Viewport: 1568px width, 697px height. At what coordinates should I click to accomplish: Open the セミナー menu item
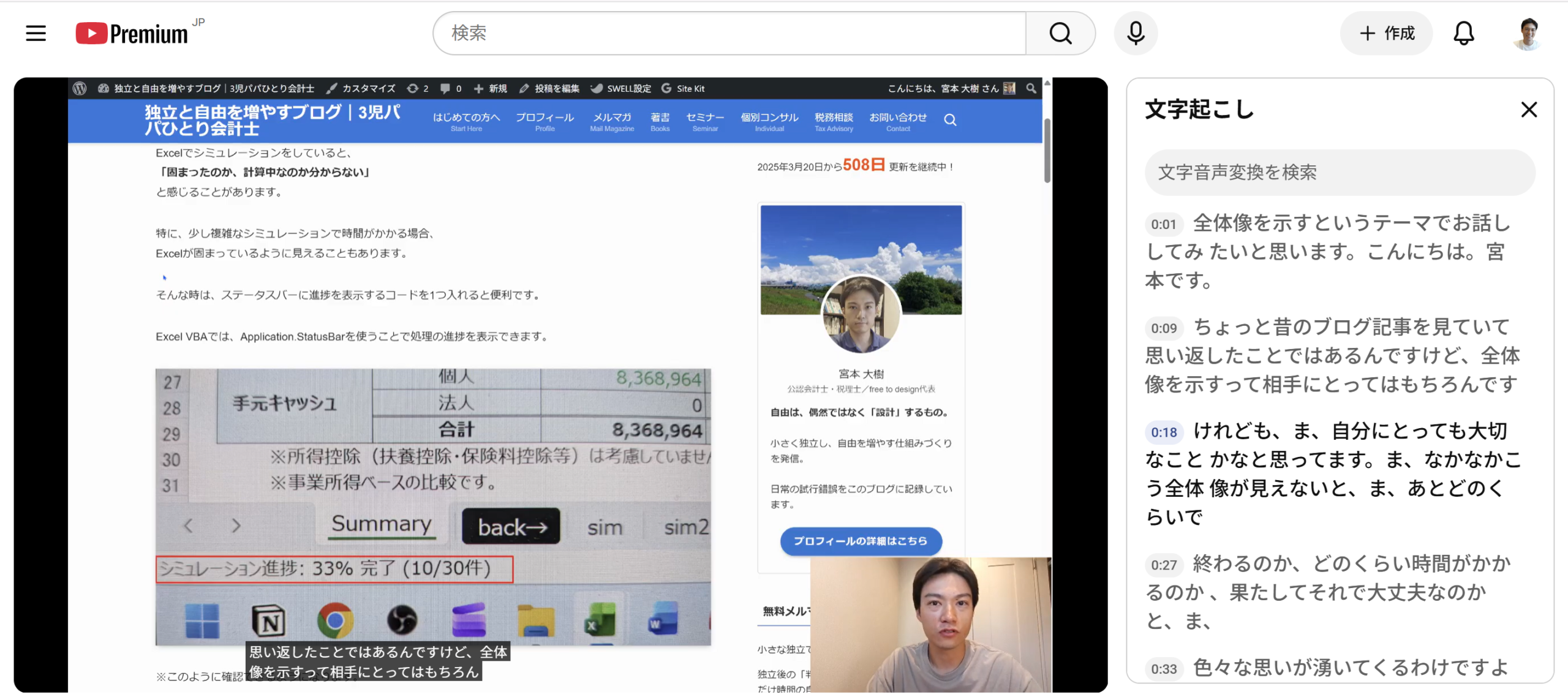(705, 121)
